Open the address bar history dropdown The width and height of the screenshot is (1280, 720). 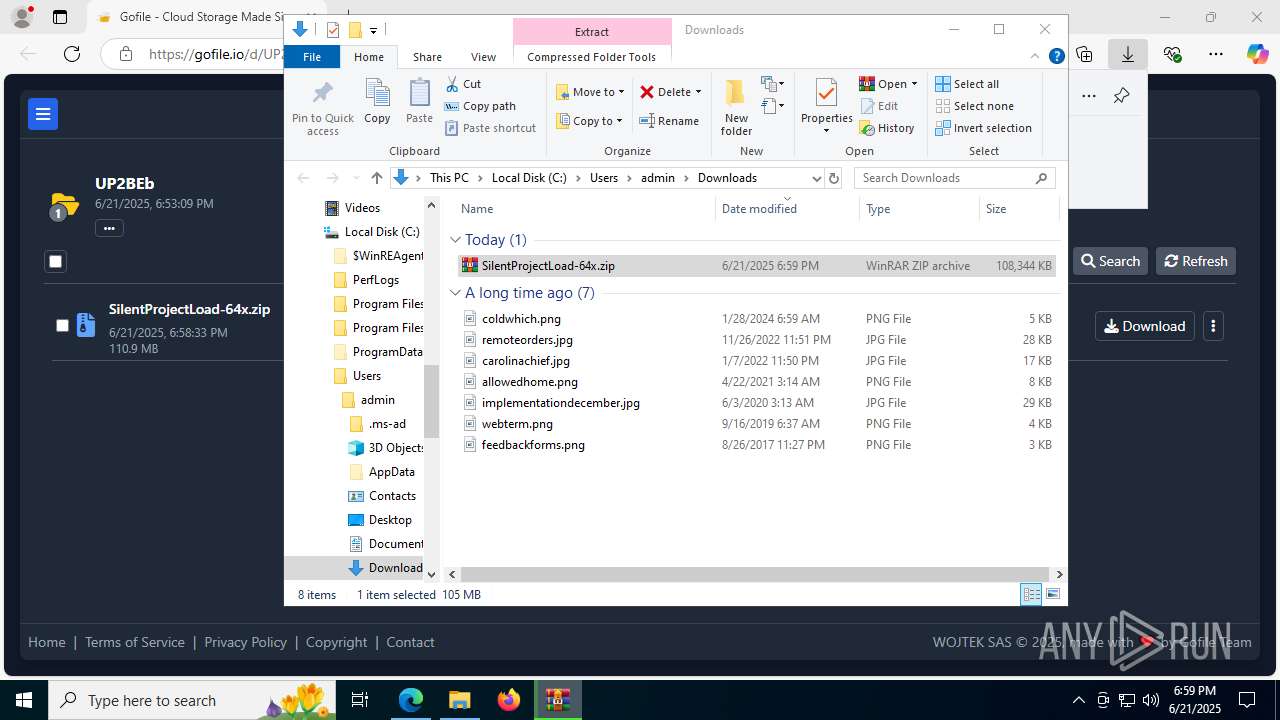coord(816,178)
